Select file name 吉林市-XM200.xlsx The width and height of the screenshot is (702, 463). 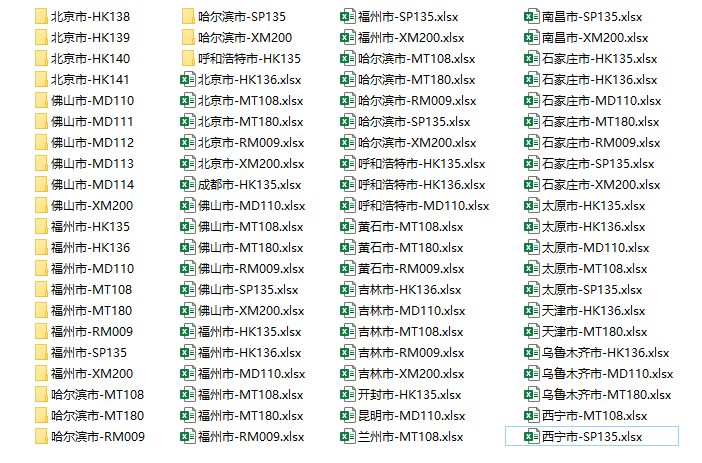[x=411, y=373]
